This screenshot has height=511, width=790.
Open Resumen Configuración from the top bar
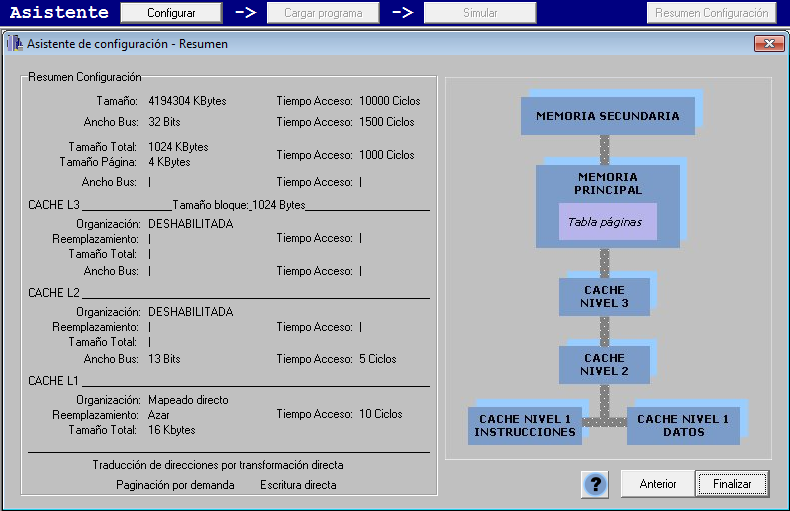click(x=711, y=13)
